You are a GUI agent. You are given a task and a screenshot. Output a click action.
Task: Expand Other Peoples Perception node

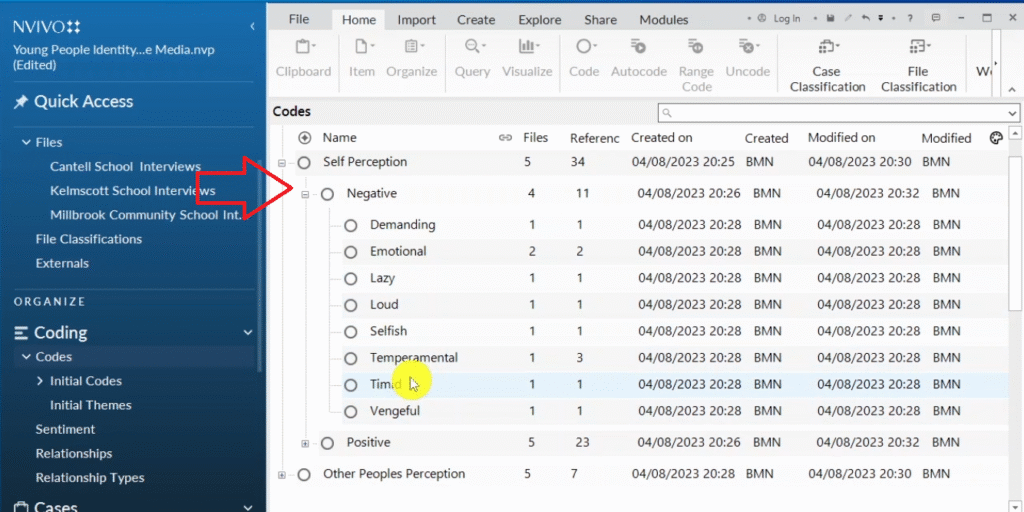[282, 475]
